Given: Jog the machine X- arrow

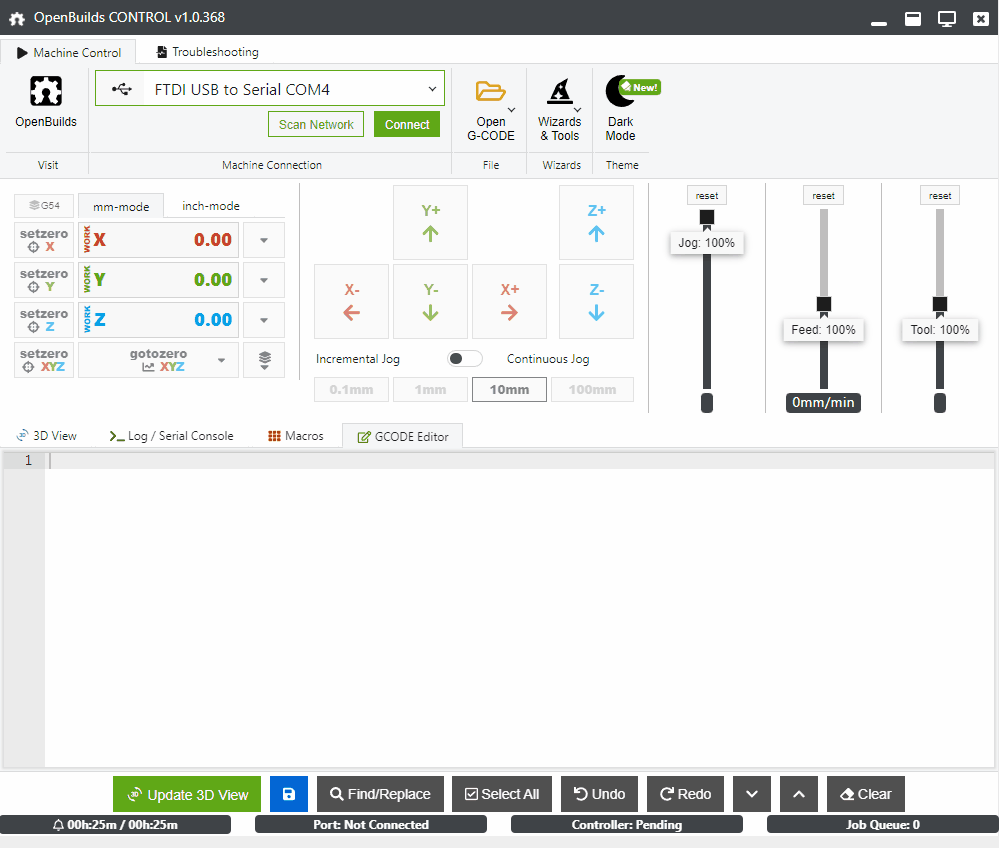Looking at the screenshot, I should click(351, 301).
